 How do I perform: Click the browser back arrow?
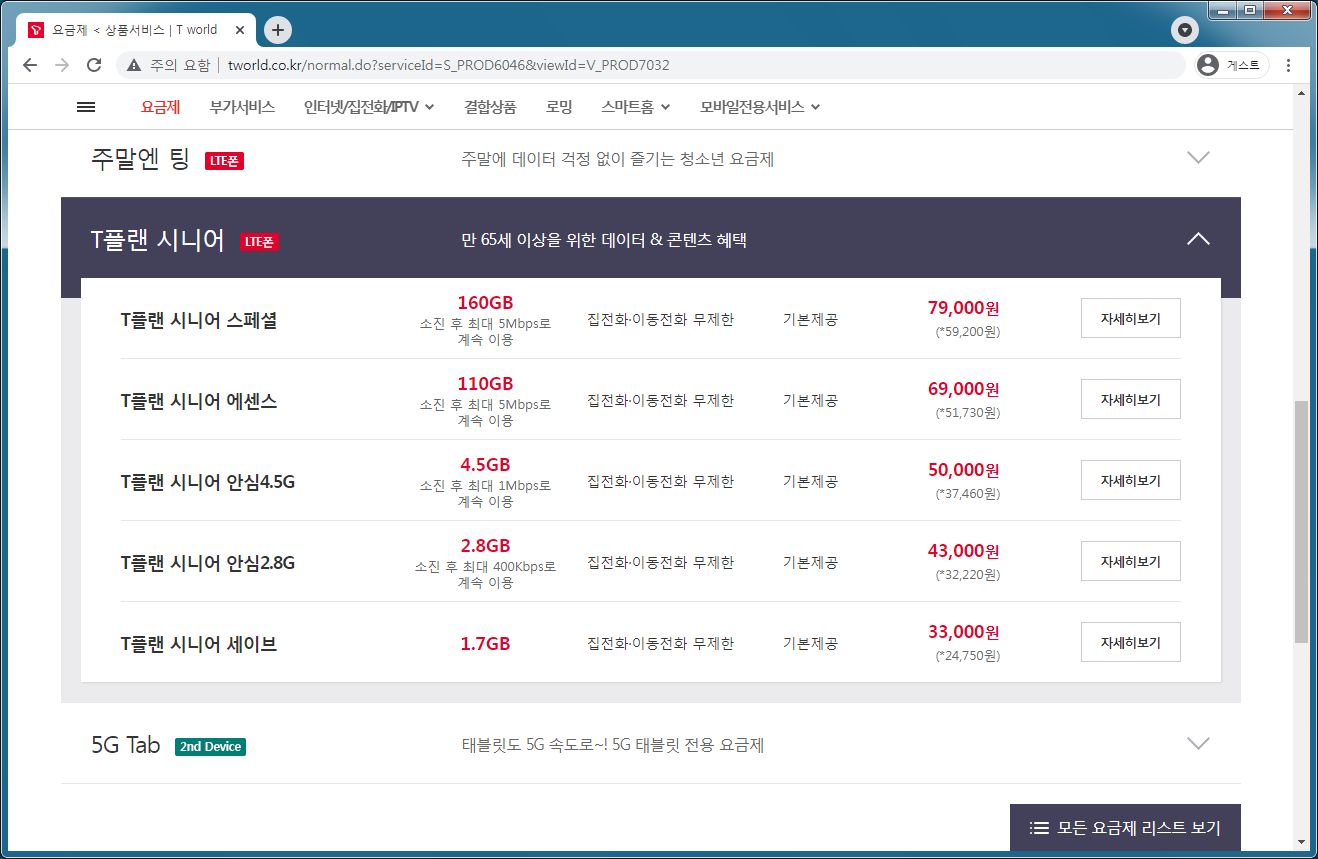[x=30, y=65]
